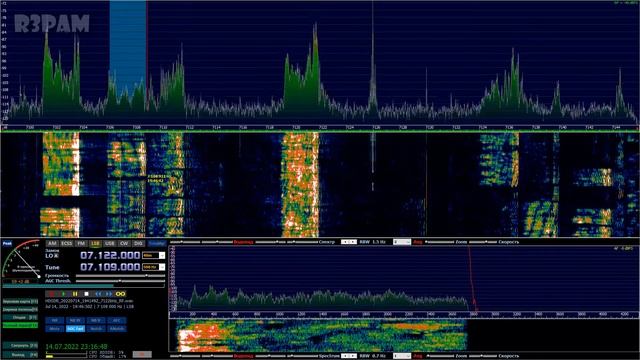Screen dimensions: 640x360
Task: Click Свернуть minimize button [F3]
Action: 20,345
